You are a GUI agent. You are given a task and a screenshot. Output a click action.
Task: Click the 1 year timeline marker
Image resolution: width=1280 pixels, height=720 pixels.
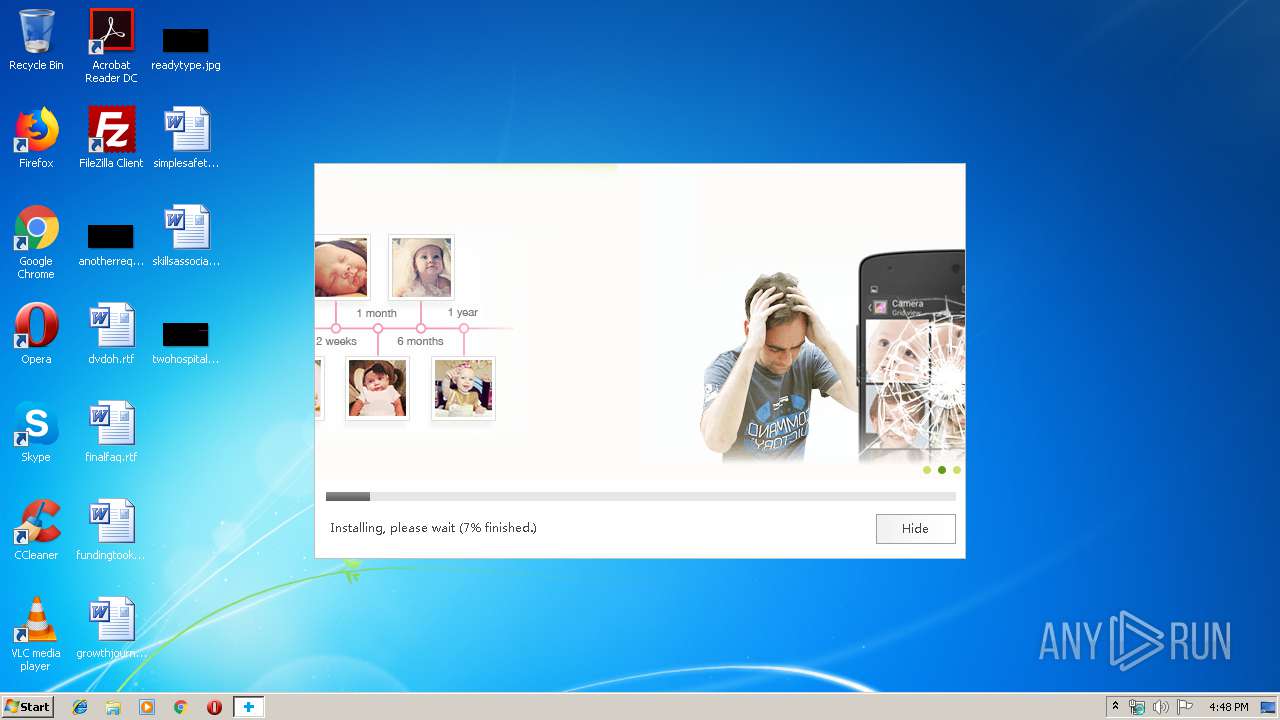(x=464, y=328)
